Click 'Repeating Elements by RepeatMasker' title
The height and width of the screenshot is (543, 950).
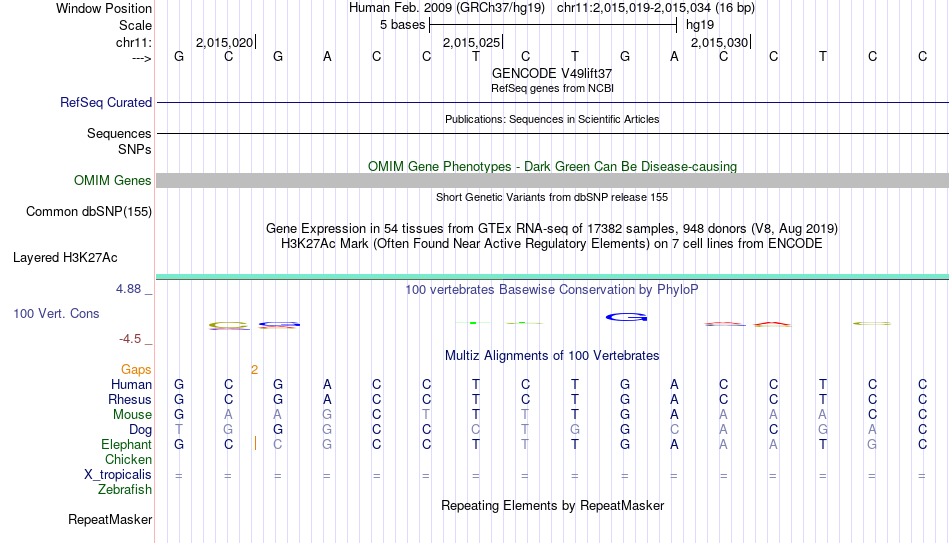point(553,505)
